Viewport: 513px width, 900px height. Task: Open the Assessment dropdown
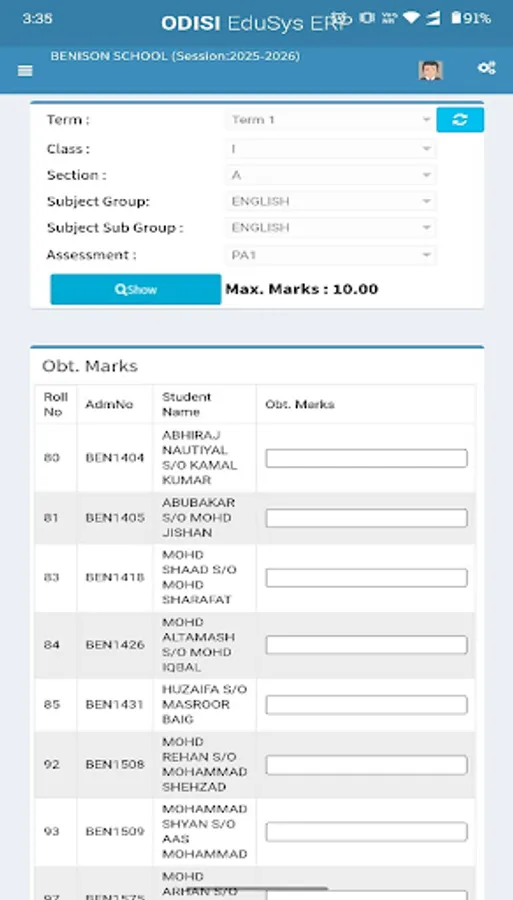point(330,255)
